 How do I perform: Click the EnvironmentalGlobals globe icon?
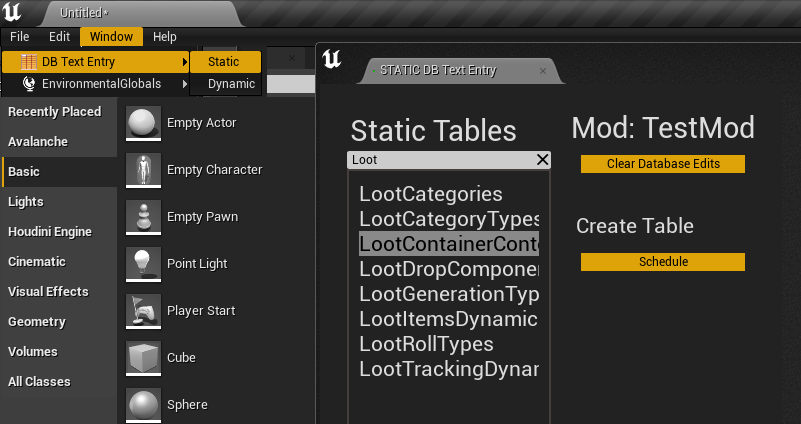[x=29, y=84]
